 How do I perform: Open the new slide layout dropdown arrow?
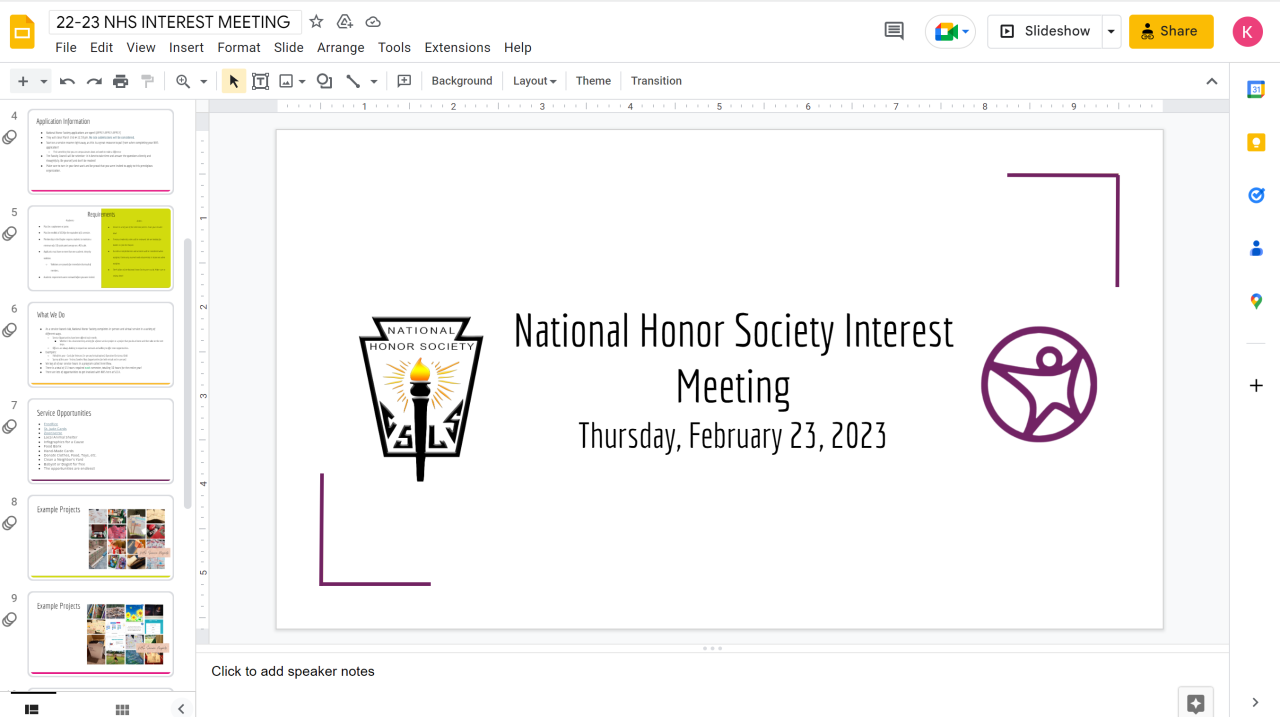(43, 81)
